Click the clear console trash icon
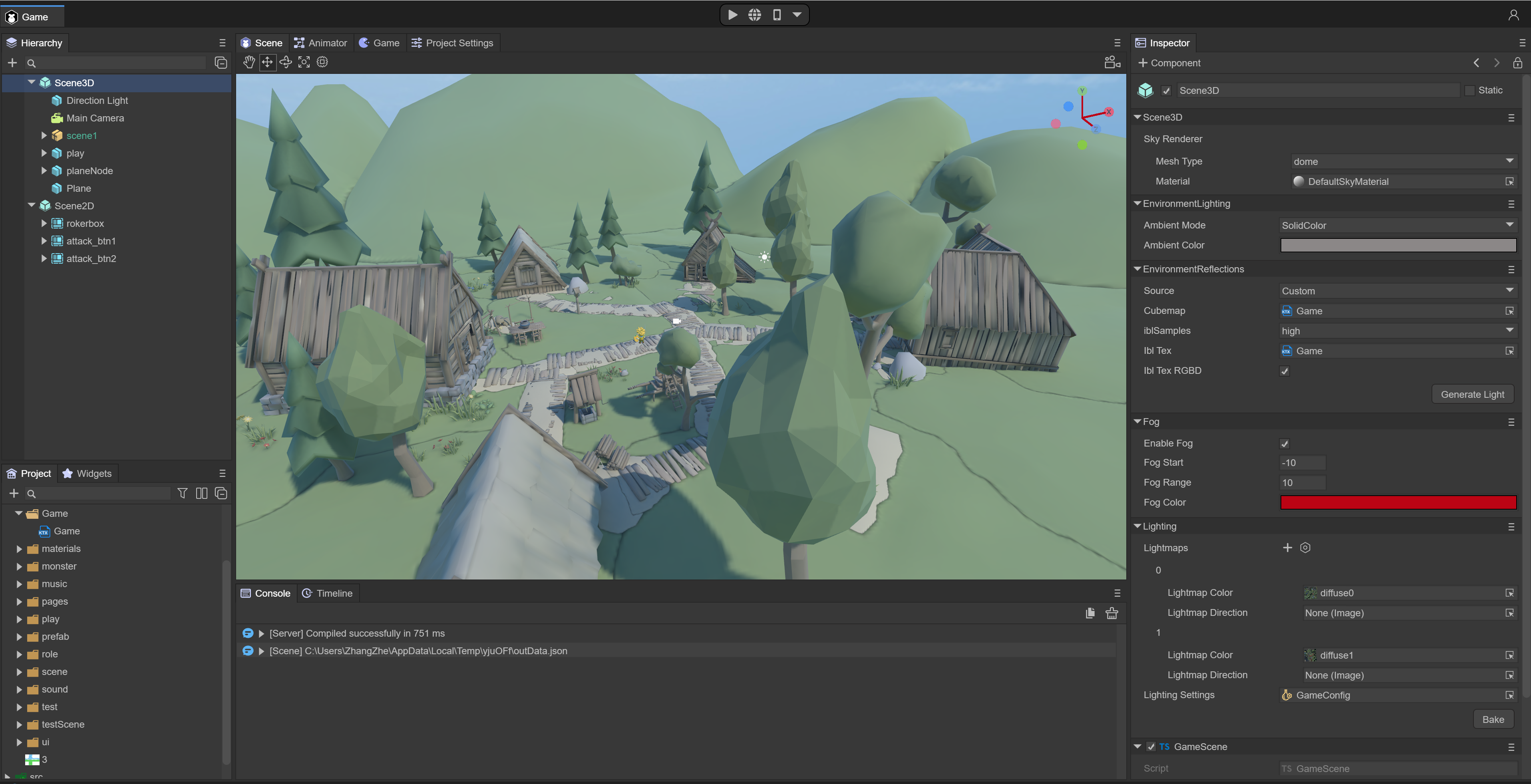 [1111, 613]
